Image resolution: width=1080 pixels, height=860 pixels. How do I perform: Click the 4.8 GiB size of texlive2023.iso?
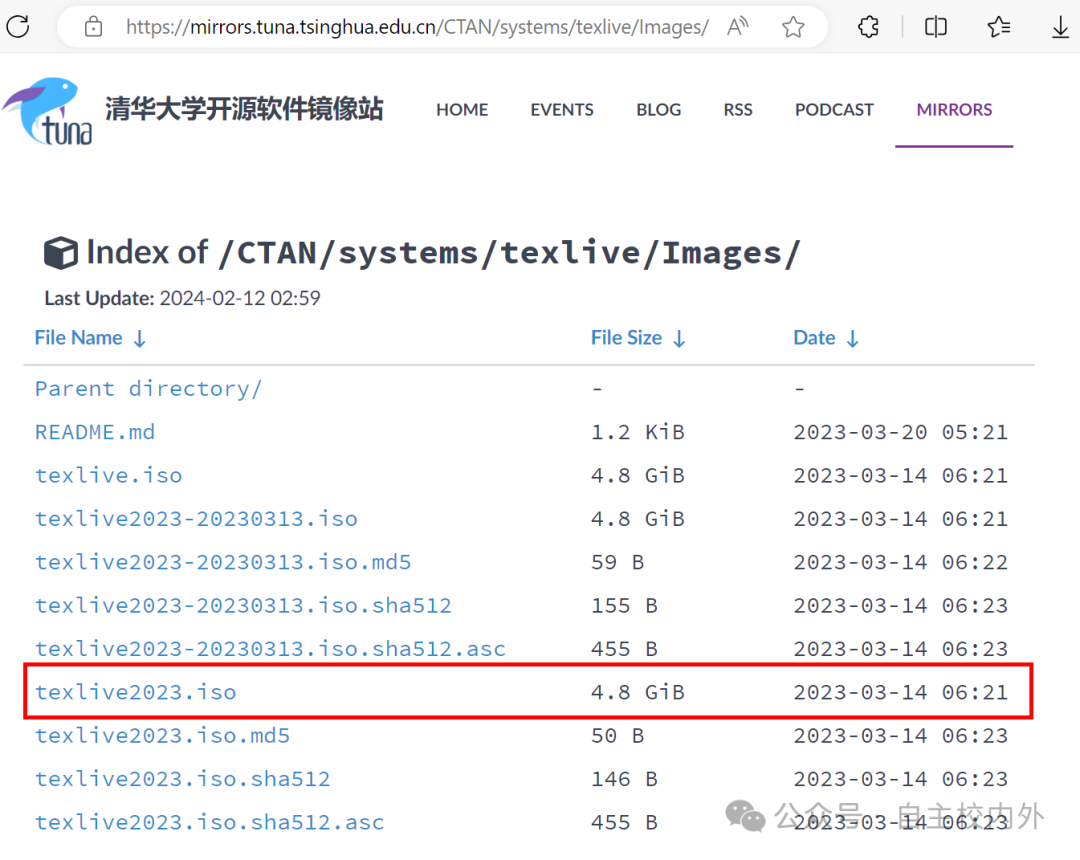pos(638,692)
